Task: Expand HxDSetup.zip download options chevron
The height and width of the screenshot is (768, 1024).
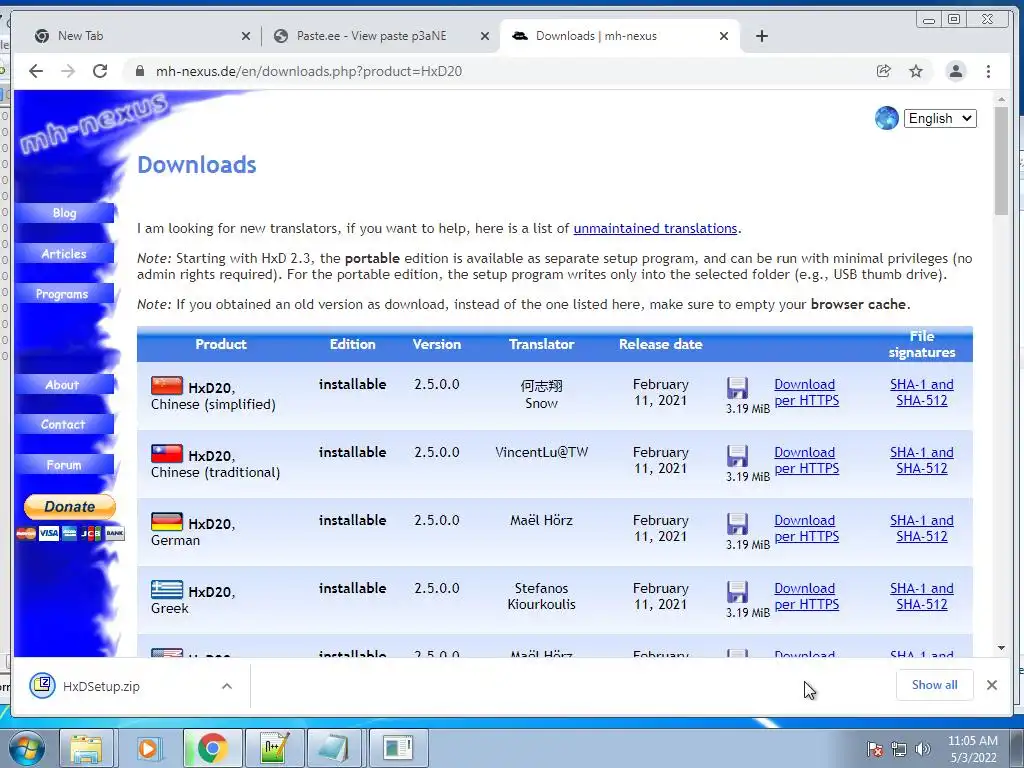Action: [227, 686]
